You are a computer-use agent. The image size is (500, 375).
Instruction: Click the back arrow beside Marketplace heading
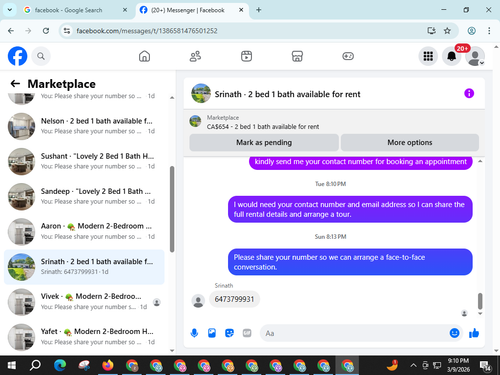(15, 83)
